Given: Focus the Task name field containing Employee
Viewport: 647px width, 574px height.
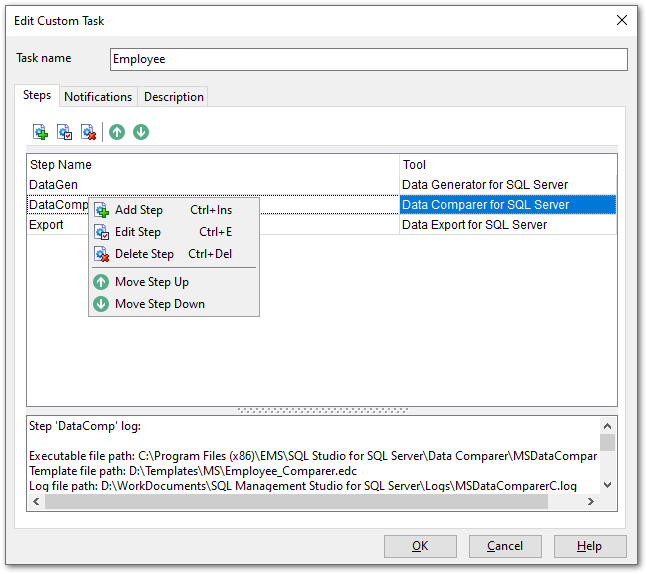Looking at the screenshot, I should (x=369, y=59).
